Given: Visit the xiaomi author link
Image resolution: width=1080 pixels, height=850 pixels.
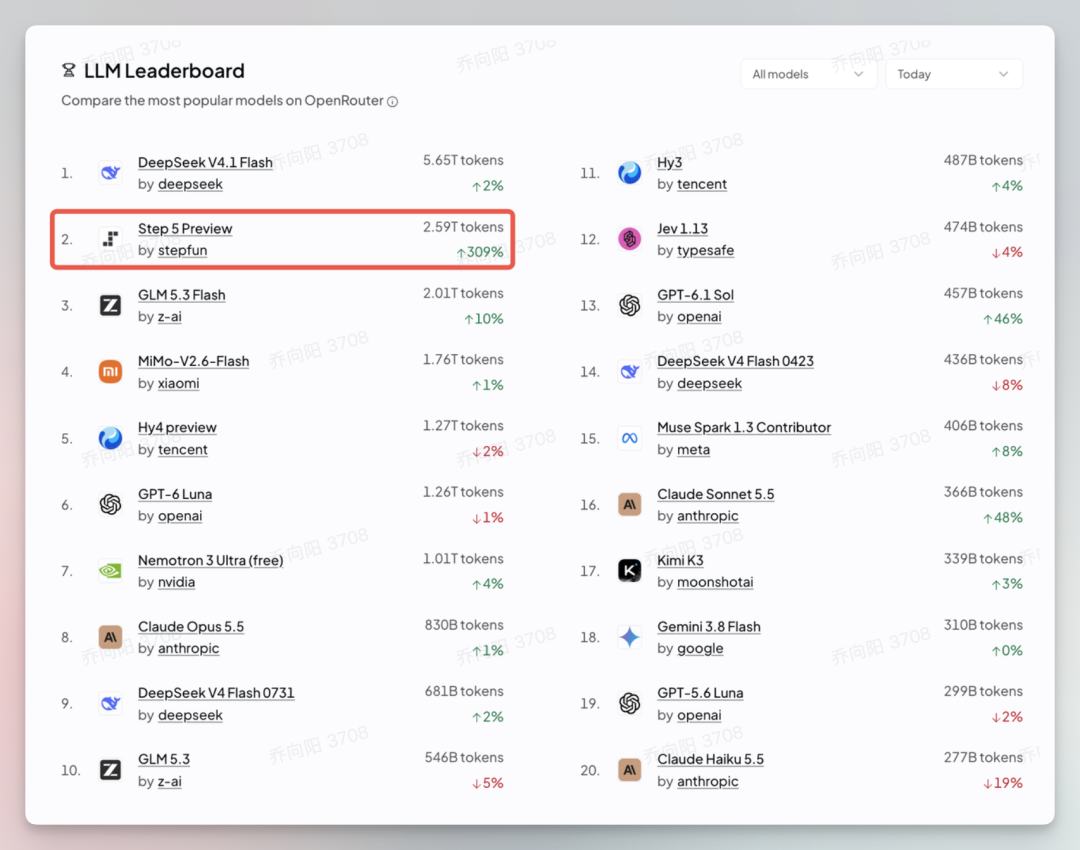Looking at the screenshot, I should [178, 383].
